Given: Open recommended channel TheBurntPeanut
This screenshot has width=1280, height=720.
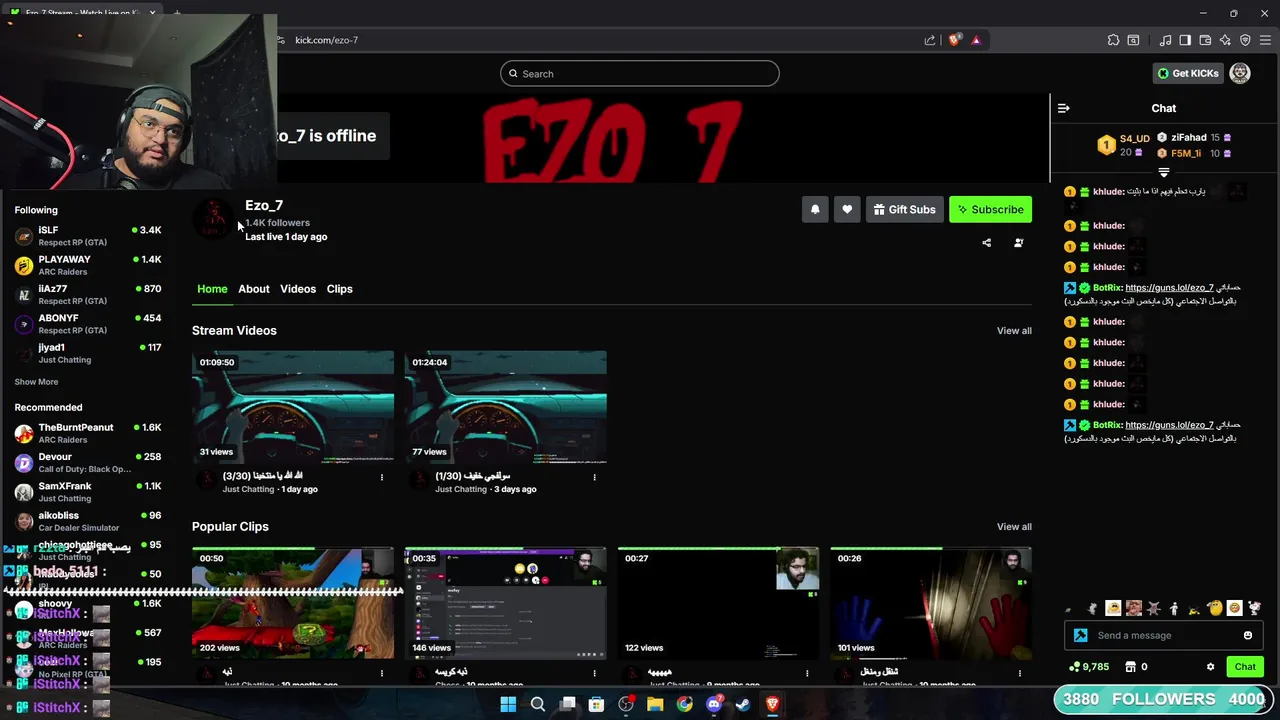Looking at the screenshot, I should [x=88, y=433].
